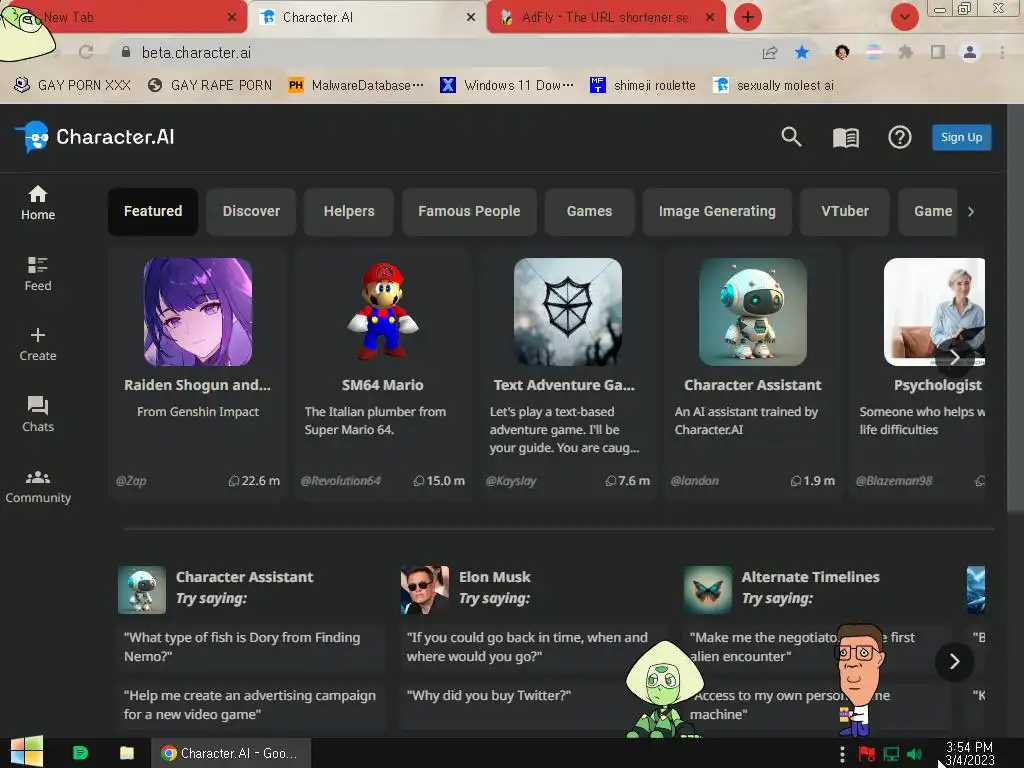Open Character Assistant featured card
The height and width of the screenshot is (768, 1024).
[753, 374]
